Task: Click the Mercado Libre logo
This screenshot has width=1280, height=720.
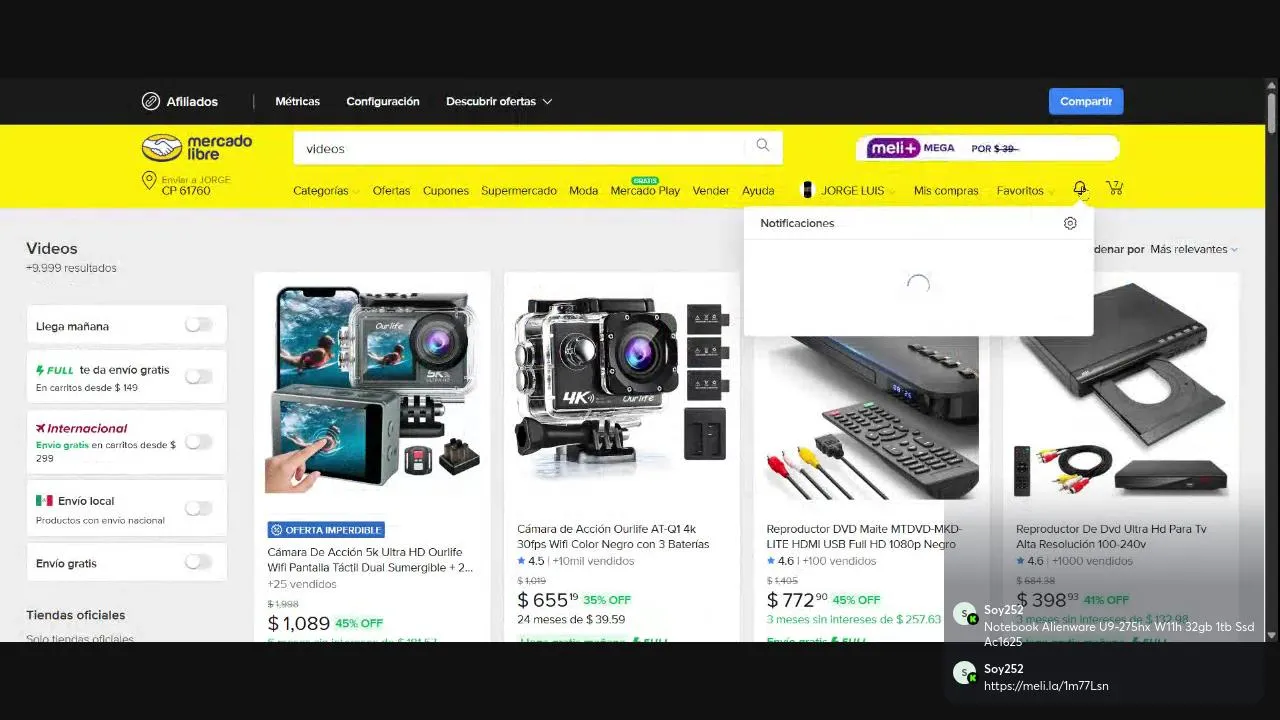Action: (x=196, y=148)
